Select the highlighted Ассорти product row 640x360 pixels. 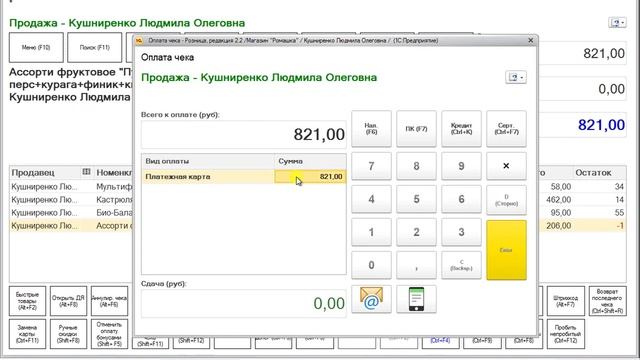click(x=71, y=226)
